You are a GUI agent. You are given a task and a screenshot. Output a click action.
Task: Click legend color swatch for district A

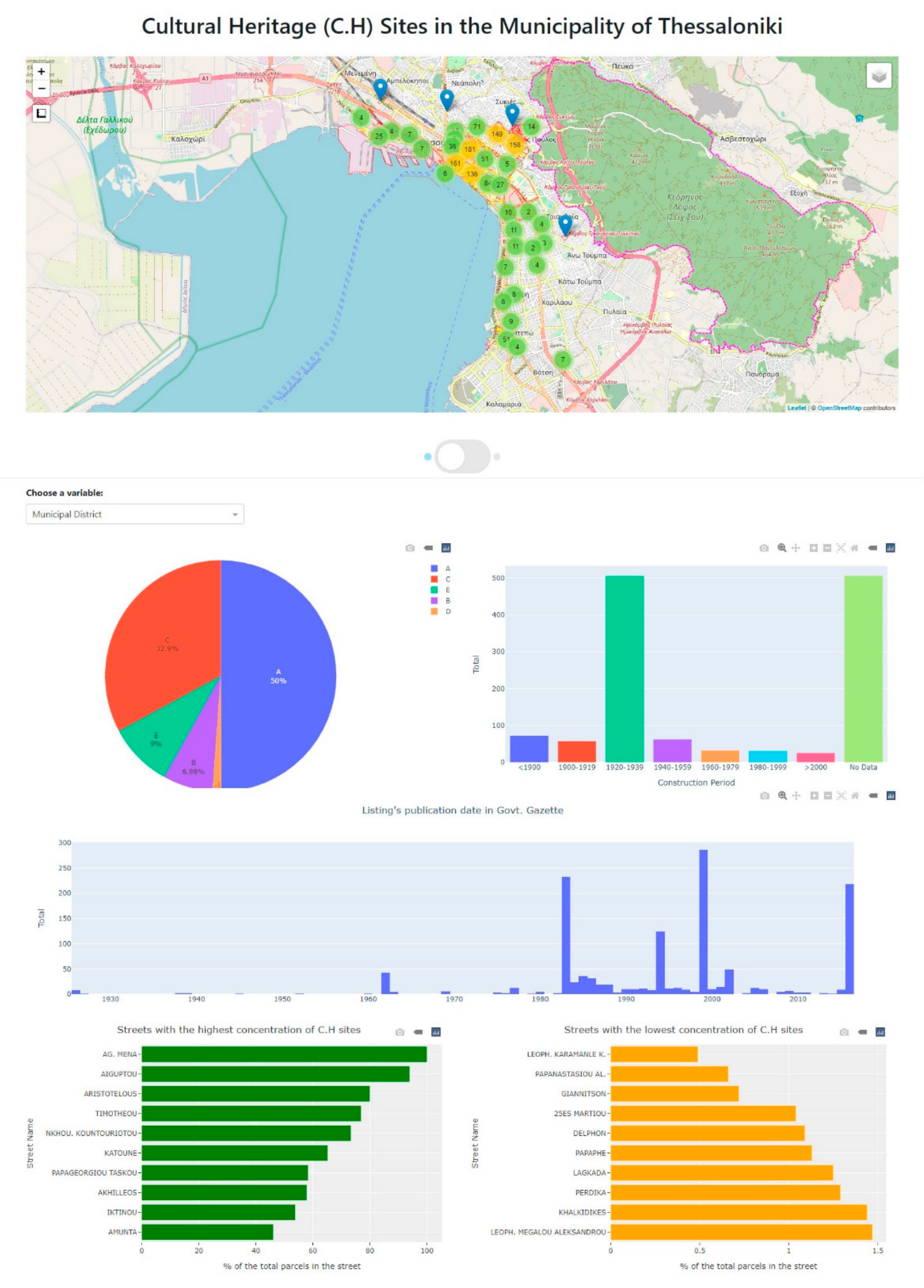tap(434, 568)
